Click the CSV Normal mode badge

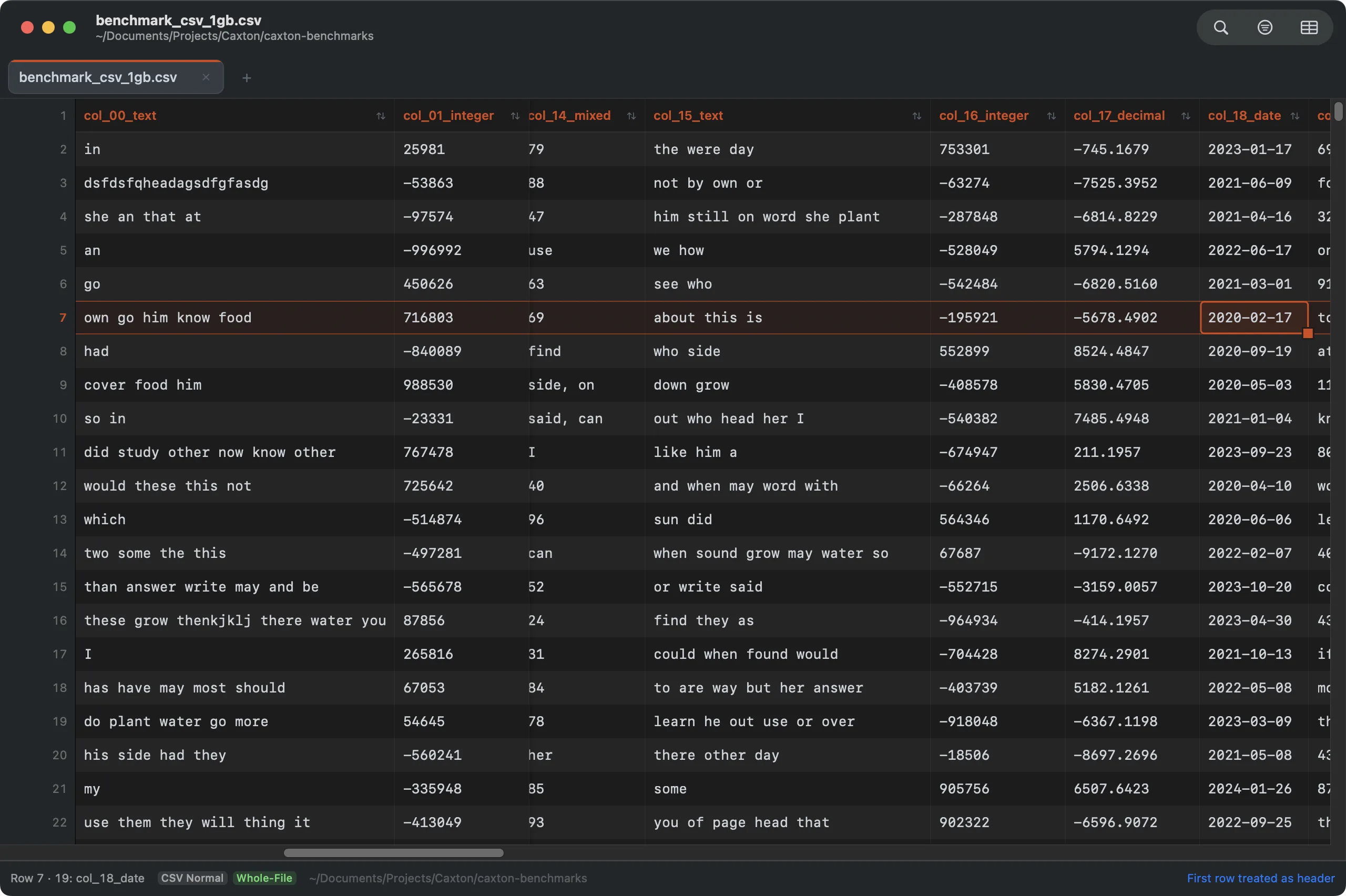192,878
